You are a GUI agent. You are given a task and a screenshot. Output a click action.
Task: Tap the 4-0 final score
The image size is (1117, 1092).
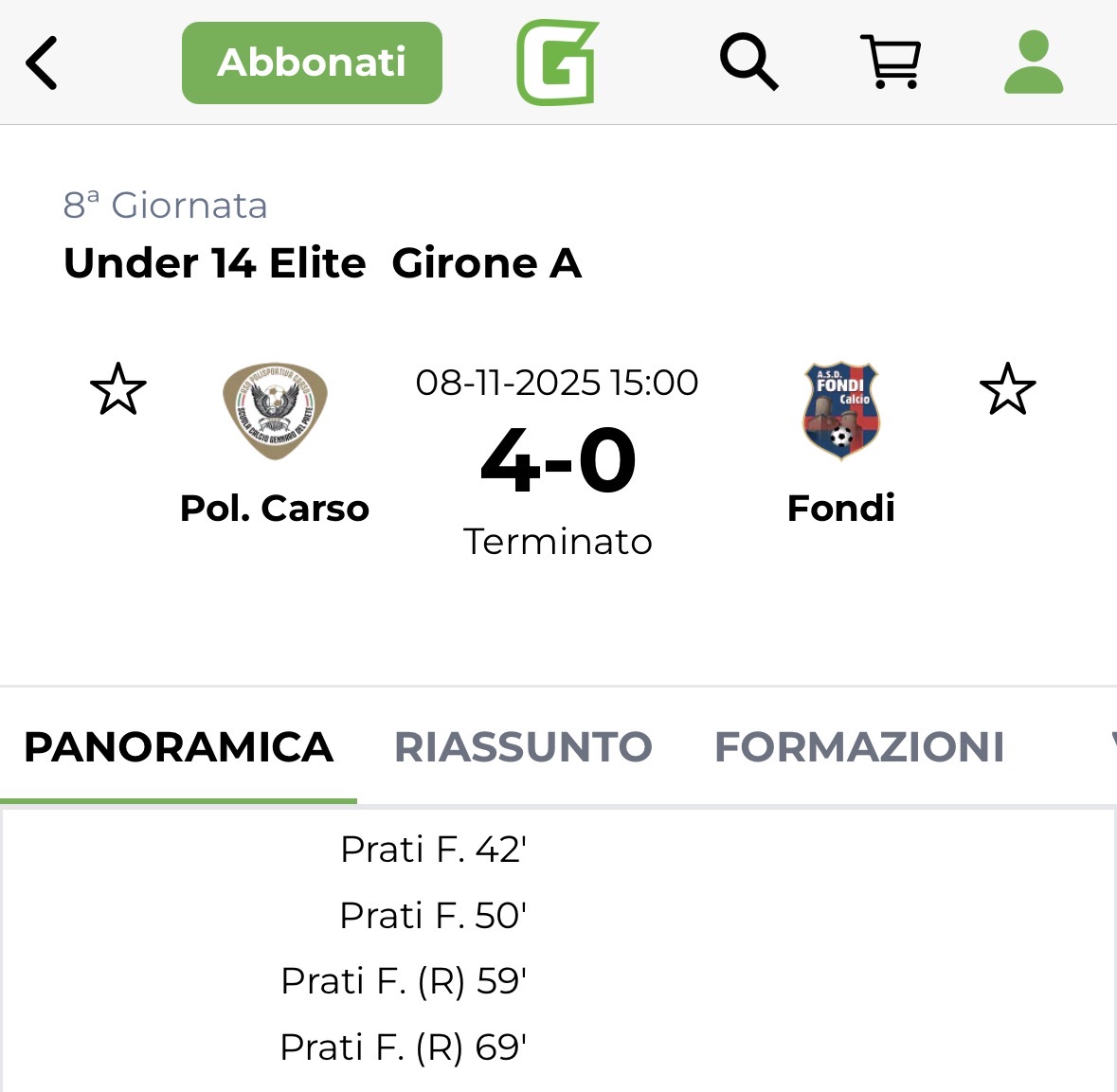pos(558,461)
